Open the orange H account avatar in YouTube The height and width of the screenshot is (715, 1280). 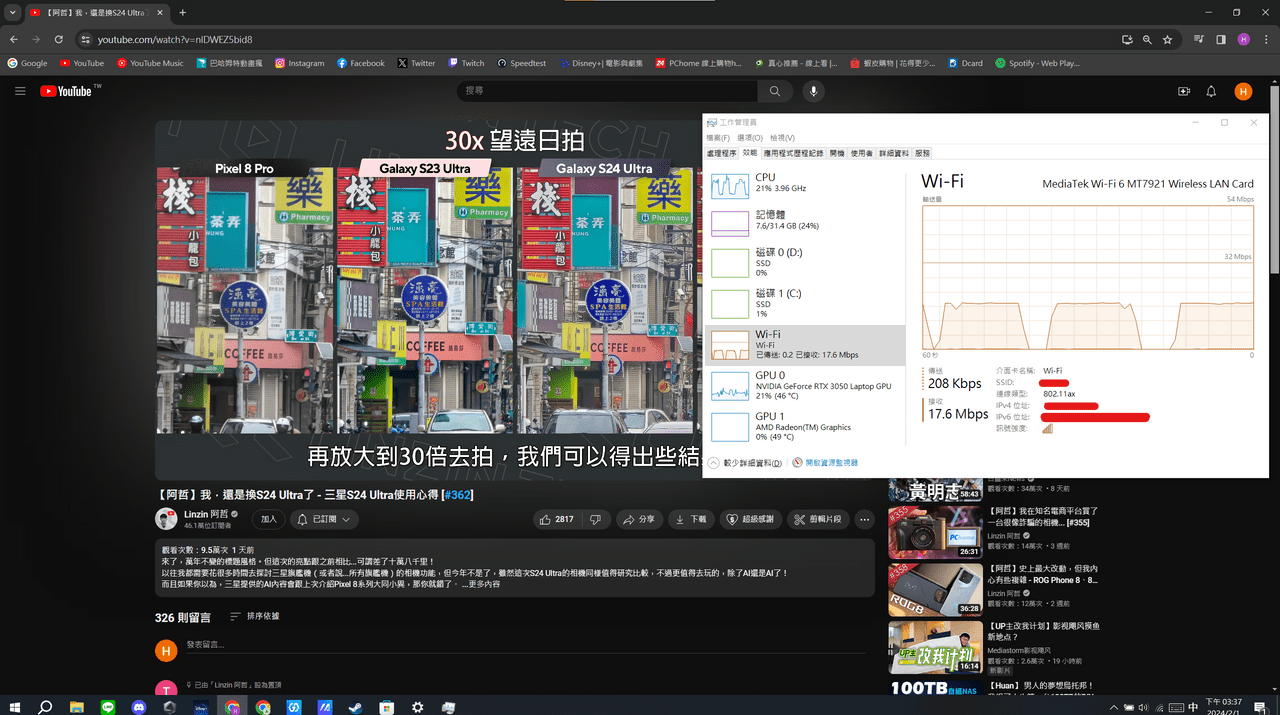click(1243, 91)
